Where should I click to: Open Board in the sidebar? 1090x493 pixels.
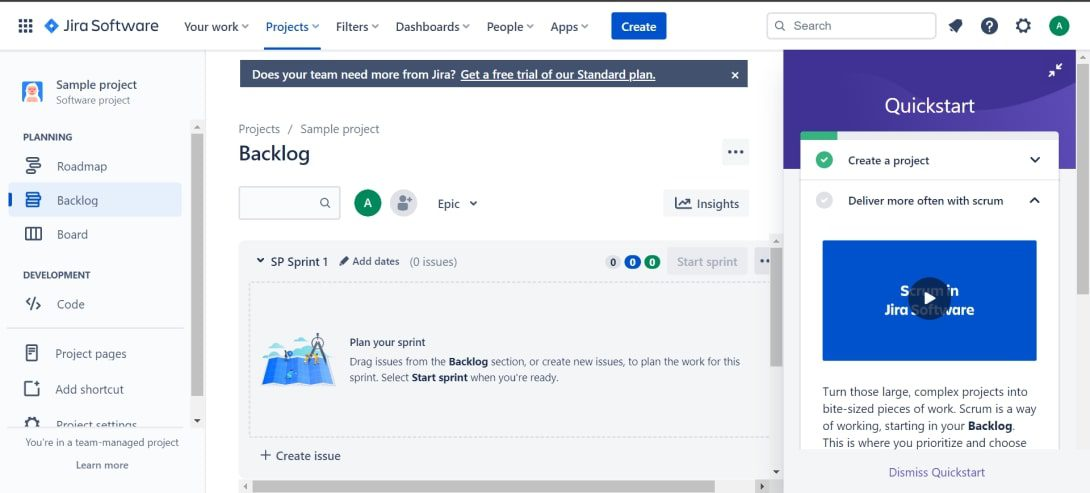tap(95, 234)
